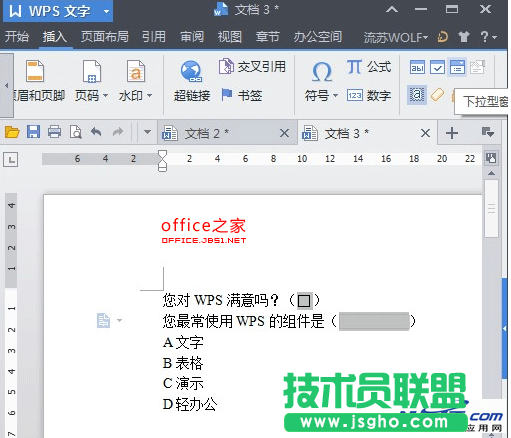Add a new document tab with plus

tap(452, 133)
